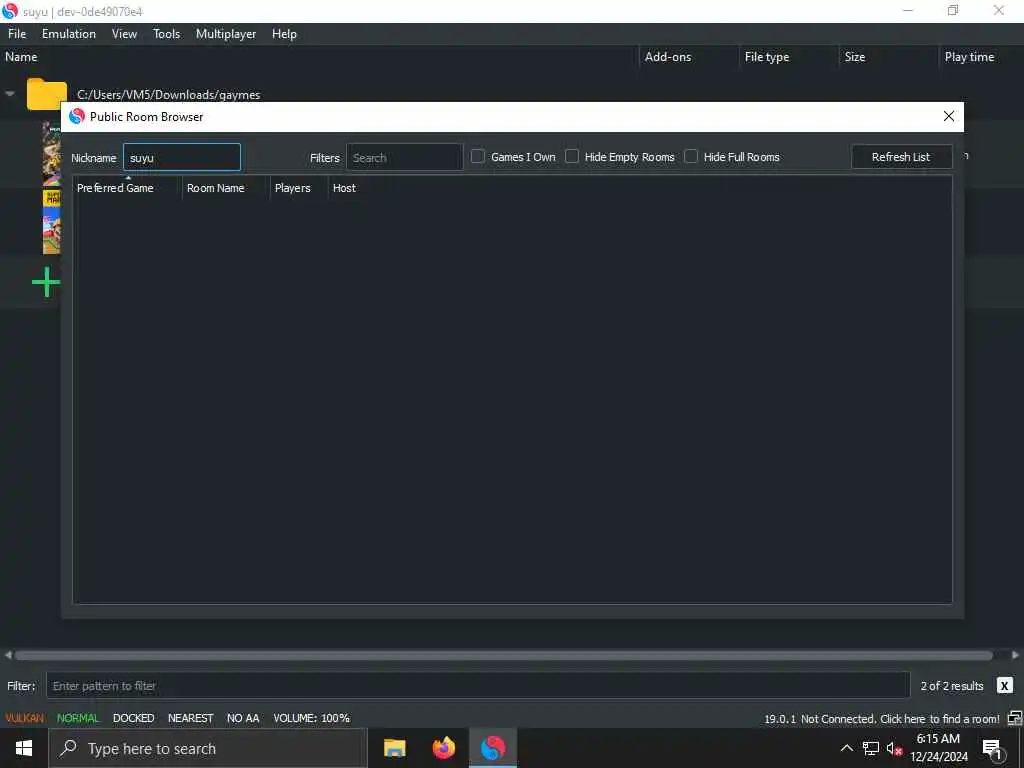This screenshot has height=768, width=1024.
Task: Clear the filter with the X button
Action: click(x=1004, y=686)
